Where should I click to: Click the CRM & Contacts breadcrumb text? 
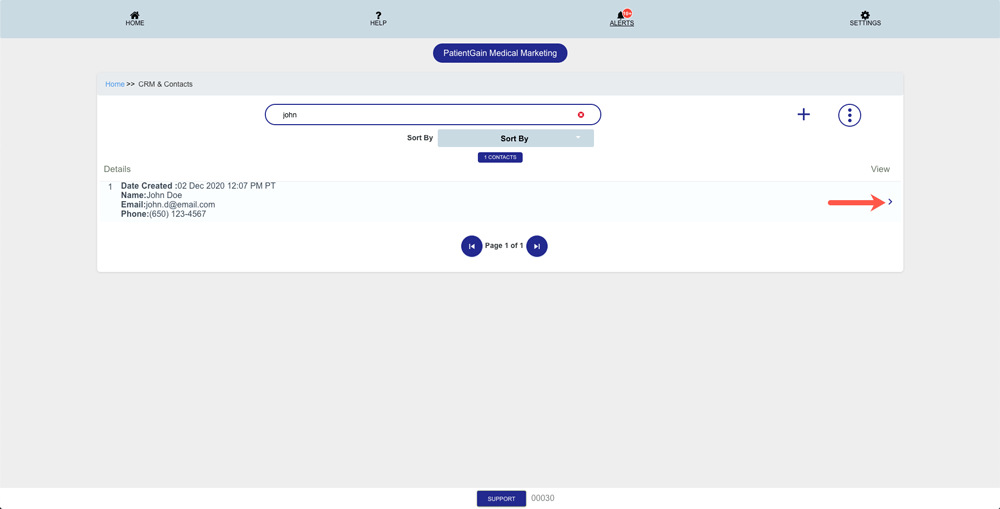tap(165, 84)
